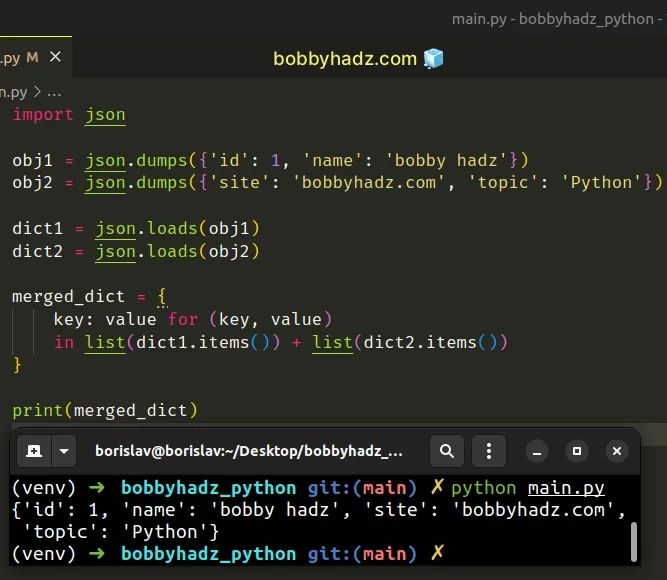Click 'list' before dict2.items()

(333, 342)
